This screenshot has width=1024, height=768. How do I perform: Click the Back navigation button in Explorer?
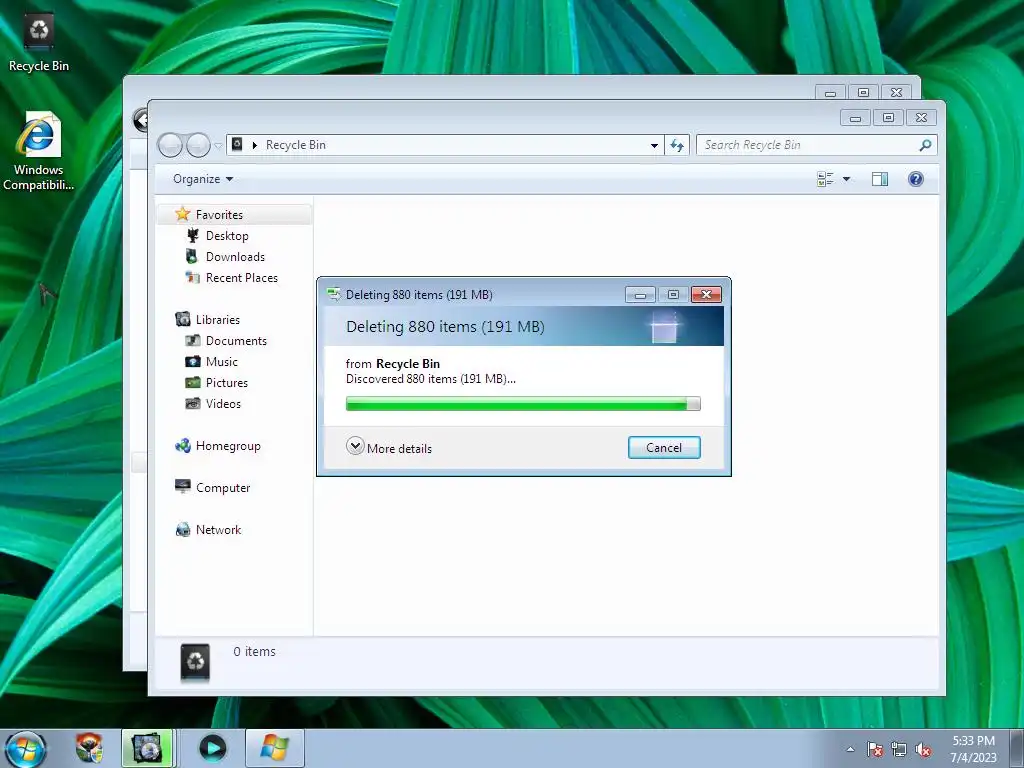(170, 145)
